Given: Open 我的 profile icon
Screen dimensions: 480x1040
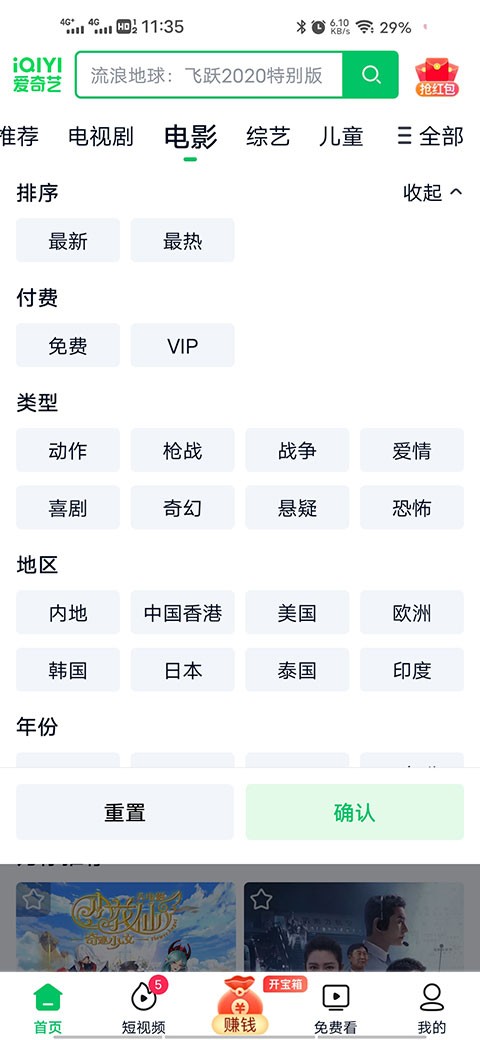Looking at the screenshot, I should (x=432, y=1008).
